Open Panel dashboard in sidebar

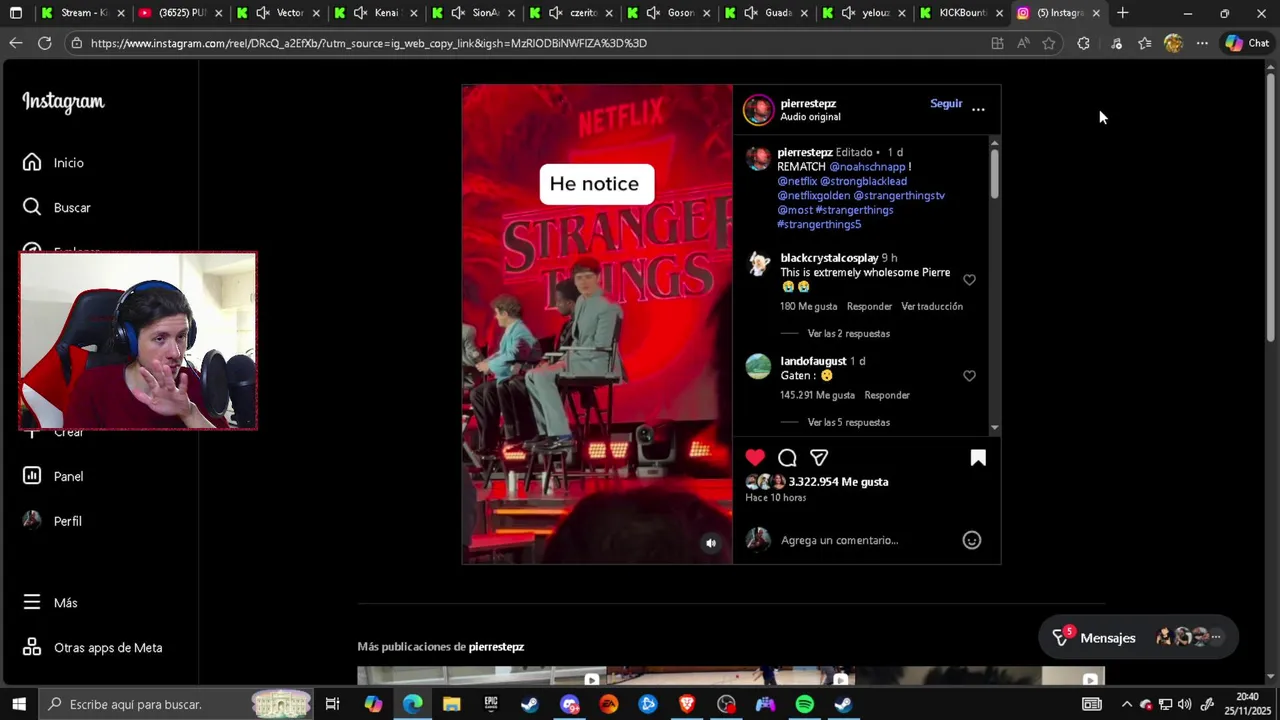click(54, 477)
